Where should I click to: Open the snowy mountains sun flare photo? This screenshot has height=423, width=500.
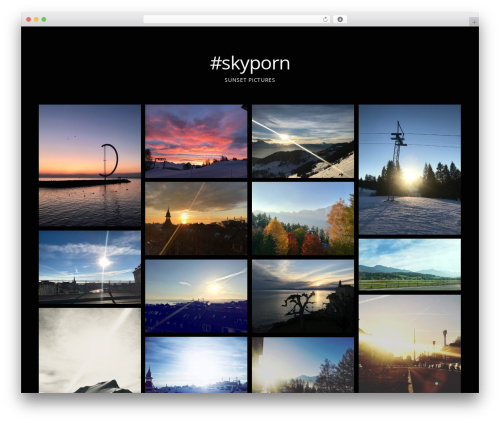coord(303,141)
